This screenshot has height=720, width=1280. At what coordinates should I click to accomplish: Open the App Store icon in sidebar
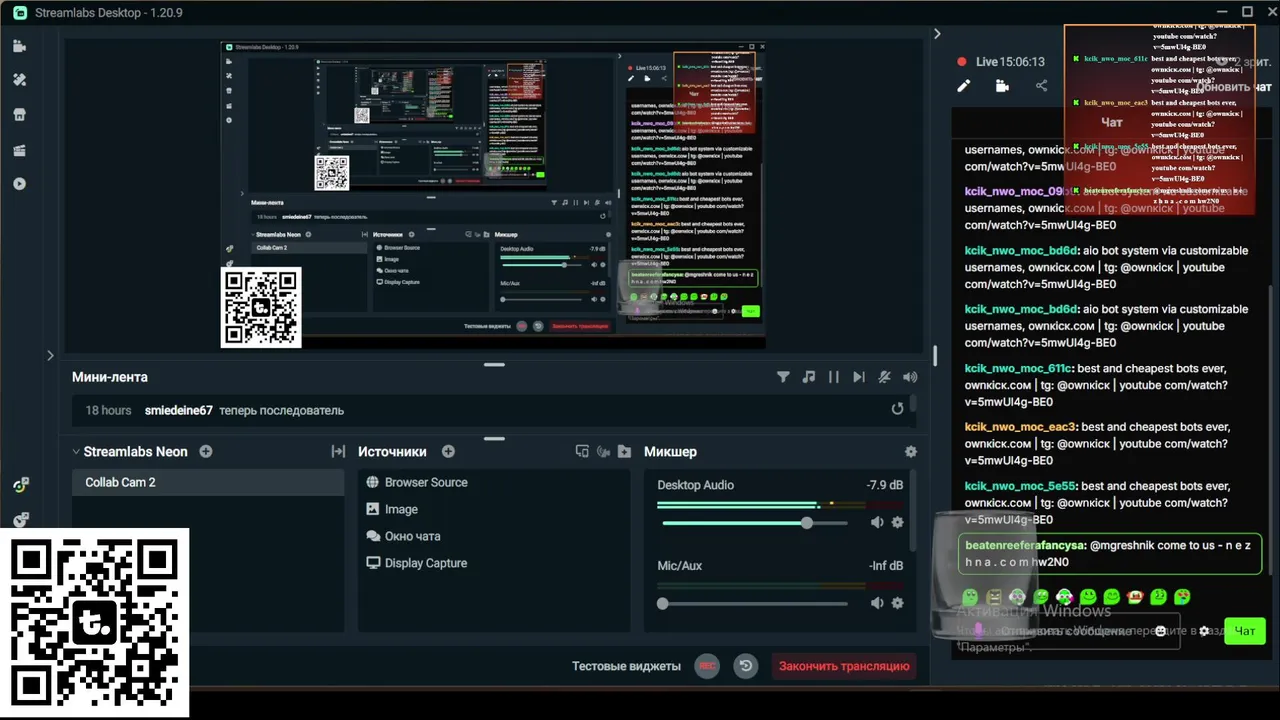pos(20,114)
